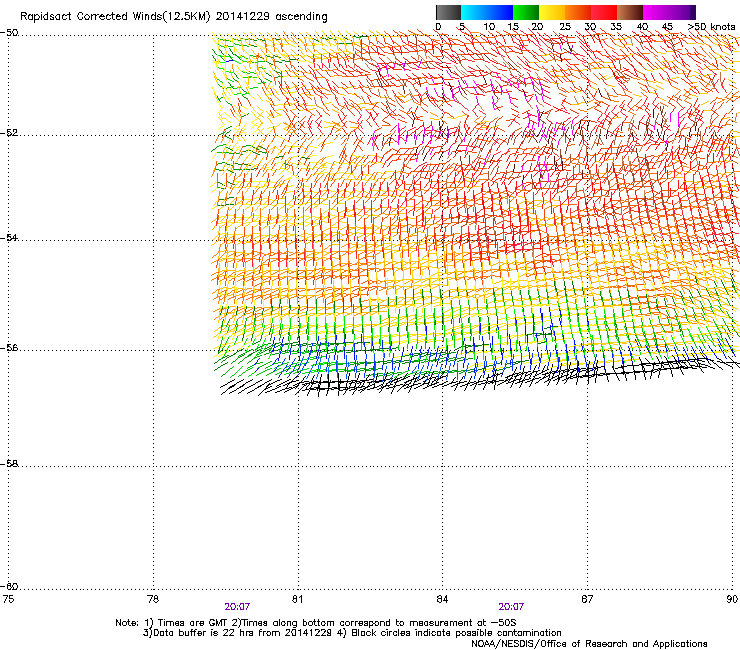Image resolution: width=740 pixels, height=650 pixels.
Task: Click the '78' longitude axis label
Action: tap(153, 599)
